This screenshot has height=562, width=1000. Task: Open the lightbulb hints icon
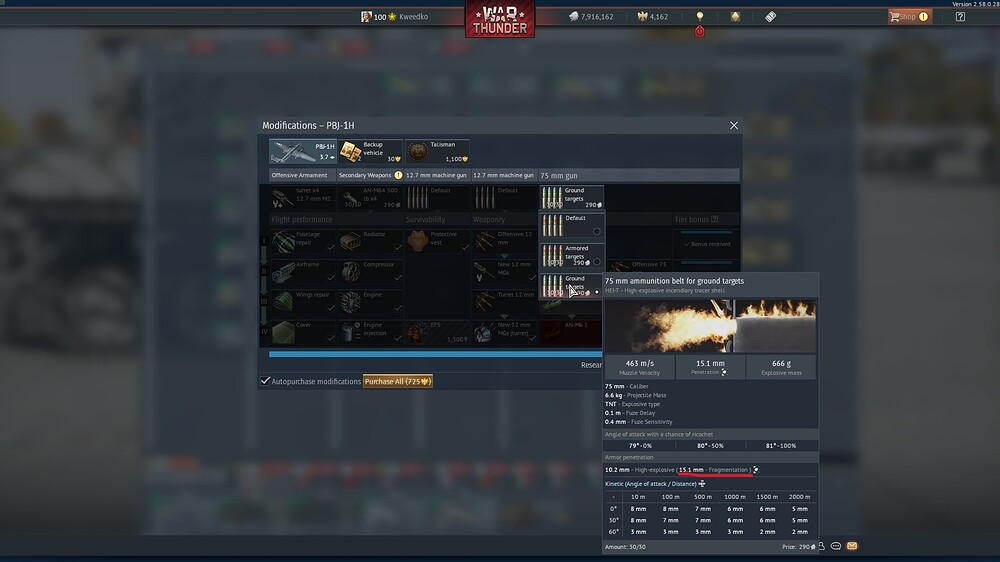(x=700, y=16)
